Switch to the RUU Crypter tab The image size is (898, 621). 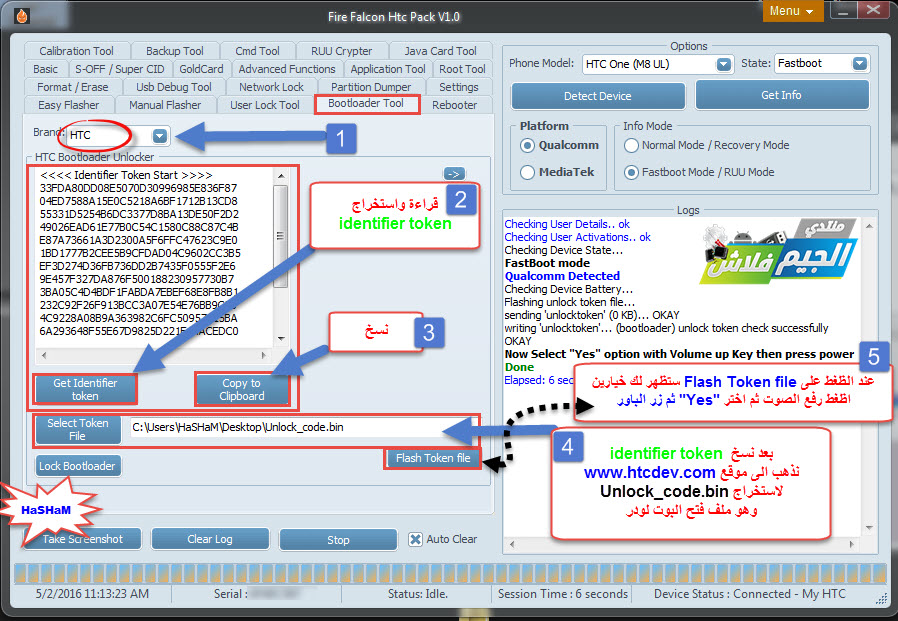click(x=341, y=51)
